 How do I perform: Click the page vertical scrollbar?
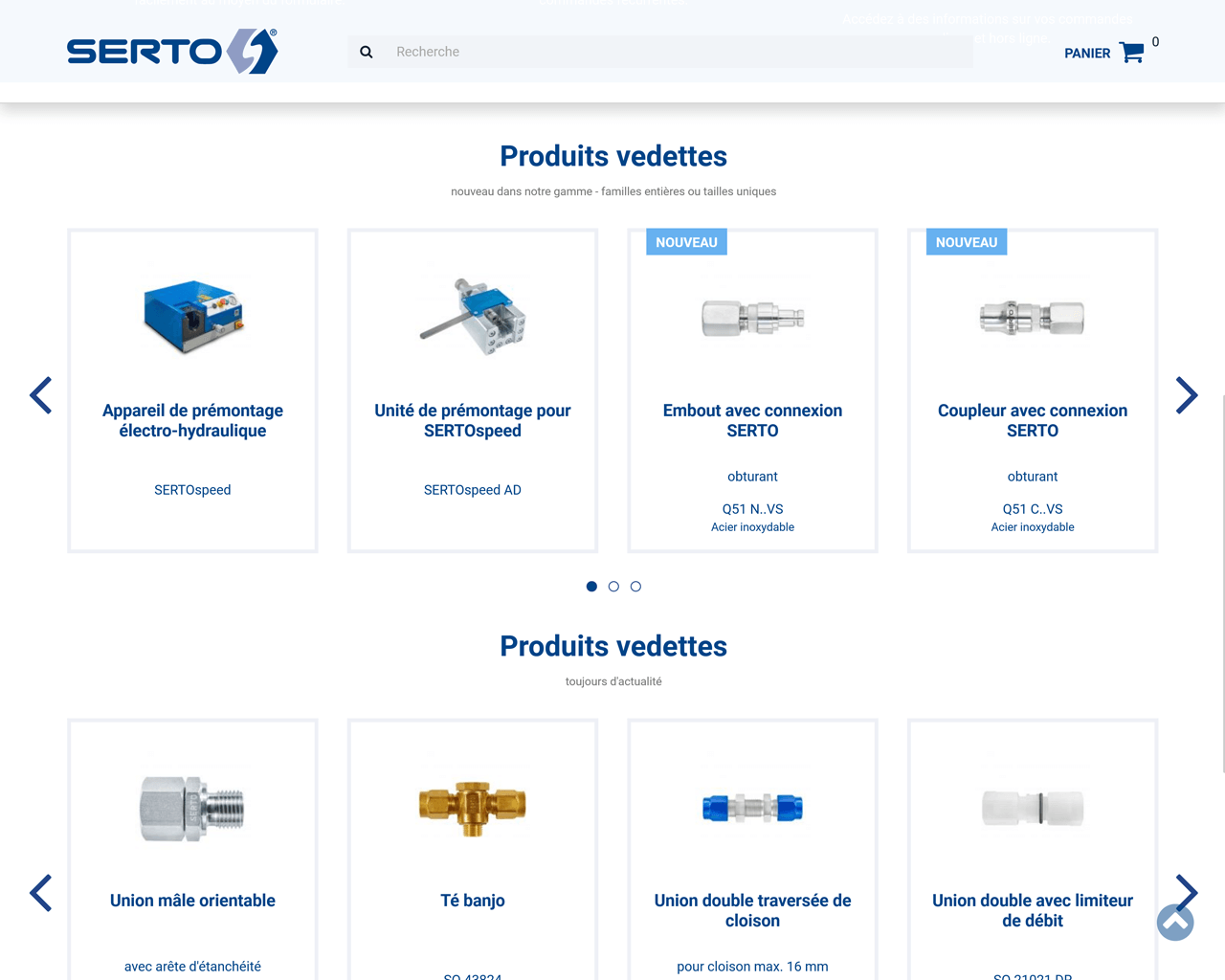pyautogui.click(x=1222, y=582)
